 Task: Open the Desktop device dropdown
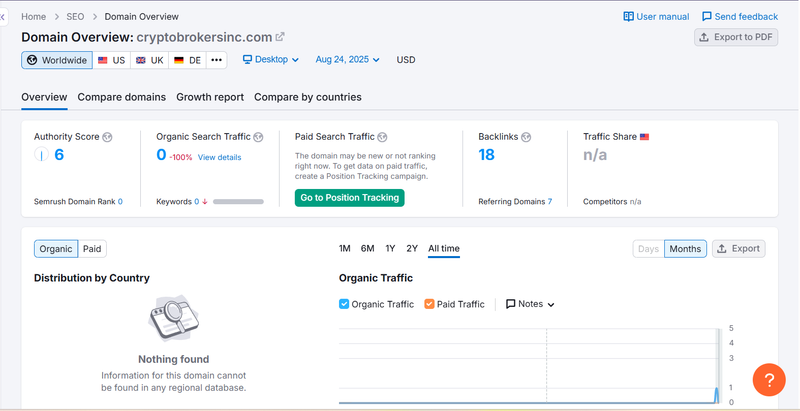coord(270,60)
